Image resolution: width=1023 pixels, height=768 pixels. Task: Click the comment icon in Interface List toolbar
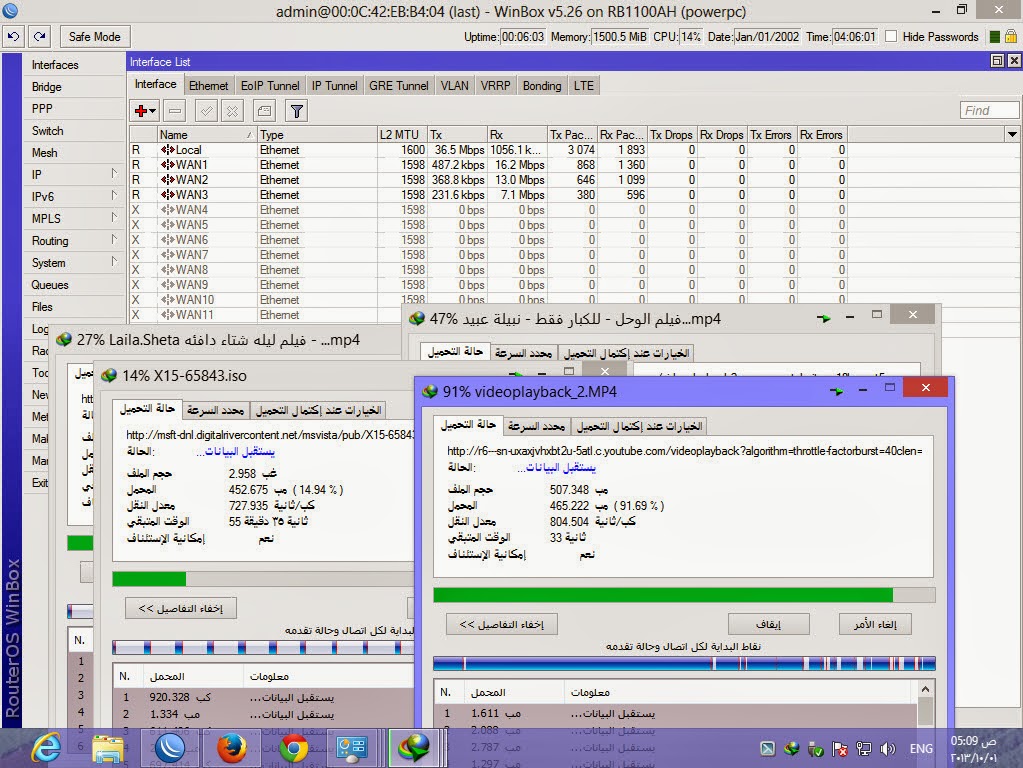coord(264,111)
